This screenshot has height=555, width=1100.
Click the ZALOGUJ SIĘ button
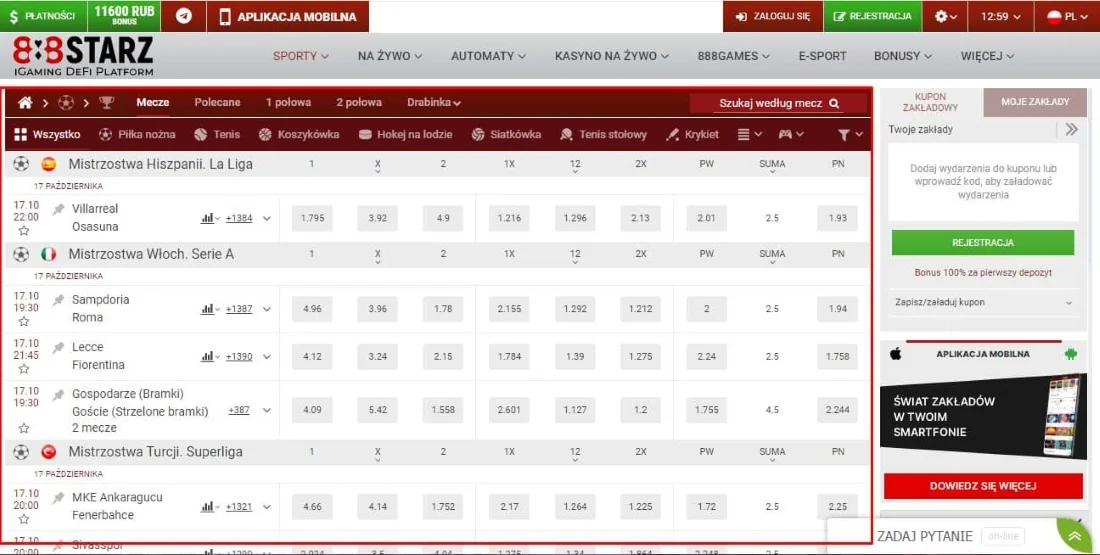772,16
